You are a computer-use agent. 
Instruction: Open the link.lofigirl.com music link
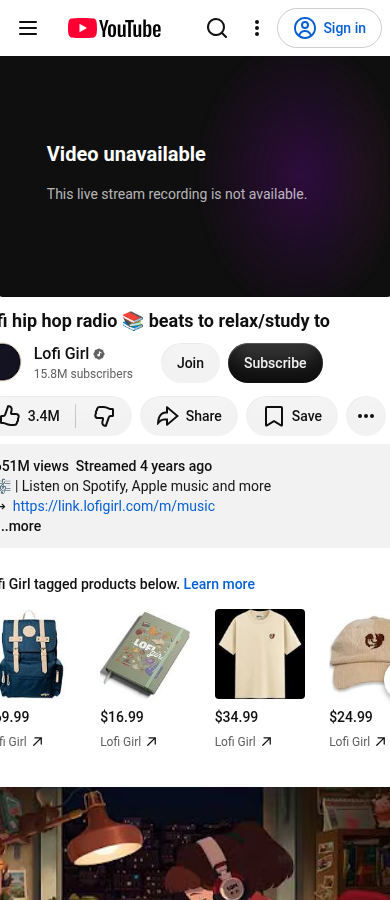pyautogui.click(x=114, y=506)
